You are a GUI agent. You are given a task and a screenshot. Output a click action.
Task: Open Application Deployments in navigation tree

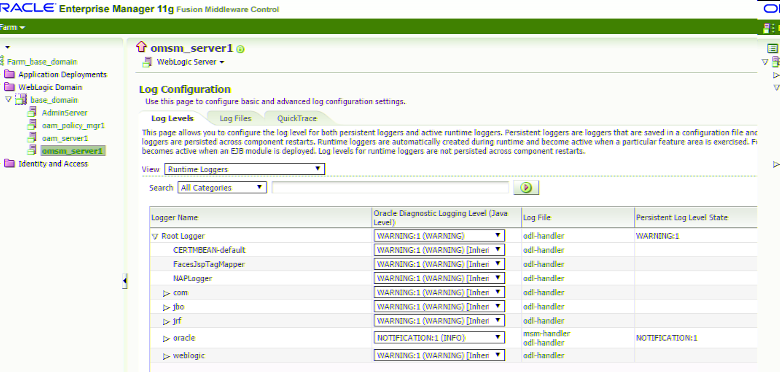click(62, 75)
